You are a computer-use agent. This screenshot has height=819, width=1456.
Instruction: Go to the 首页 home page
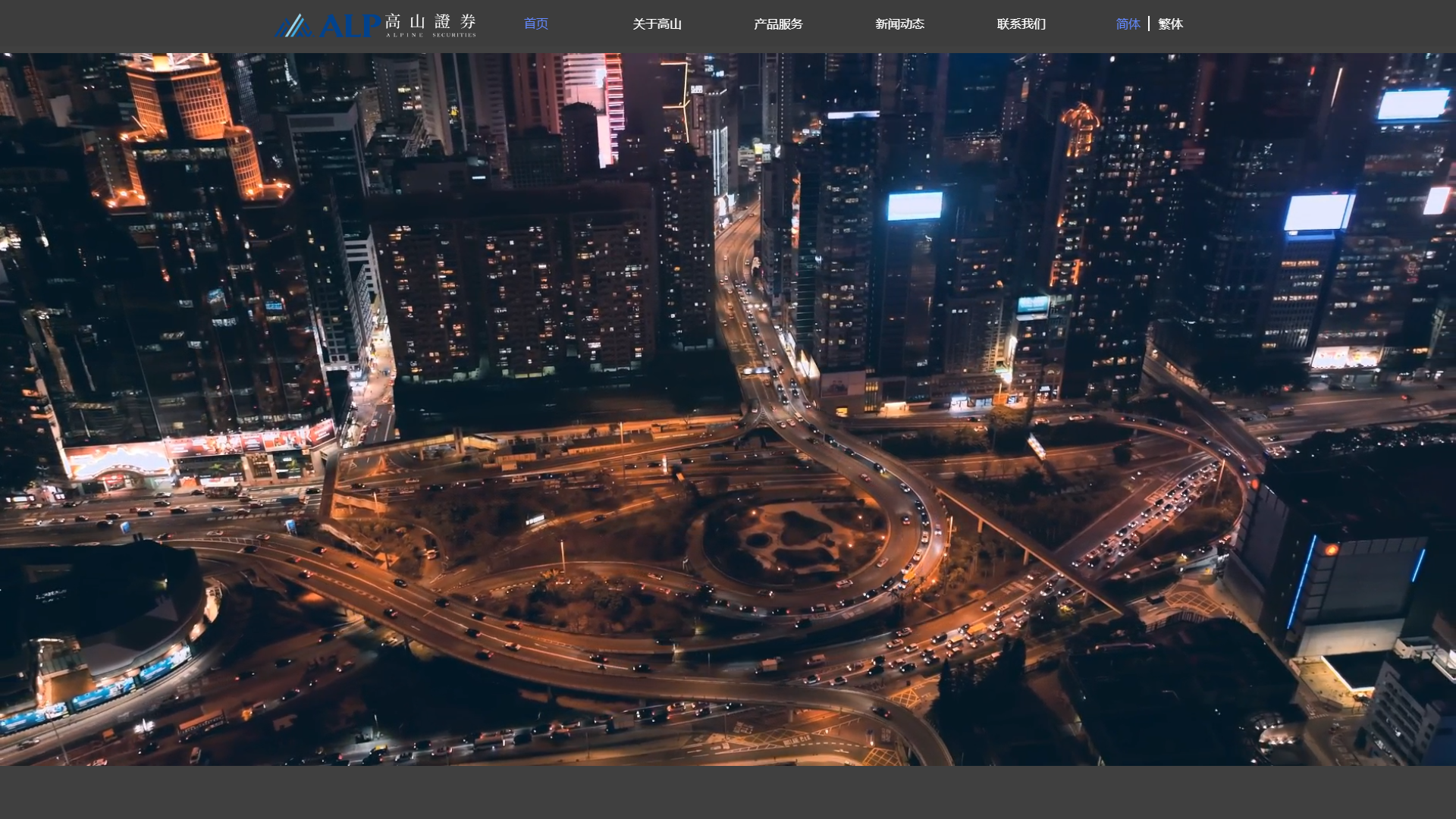[x=536, y=24]
